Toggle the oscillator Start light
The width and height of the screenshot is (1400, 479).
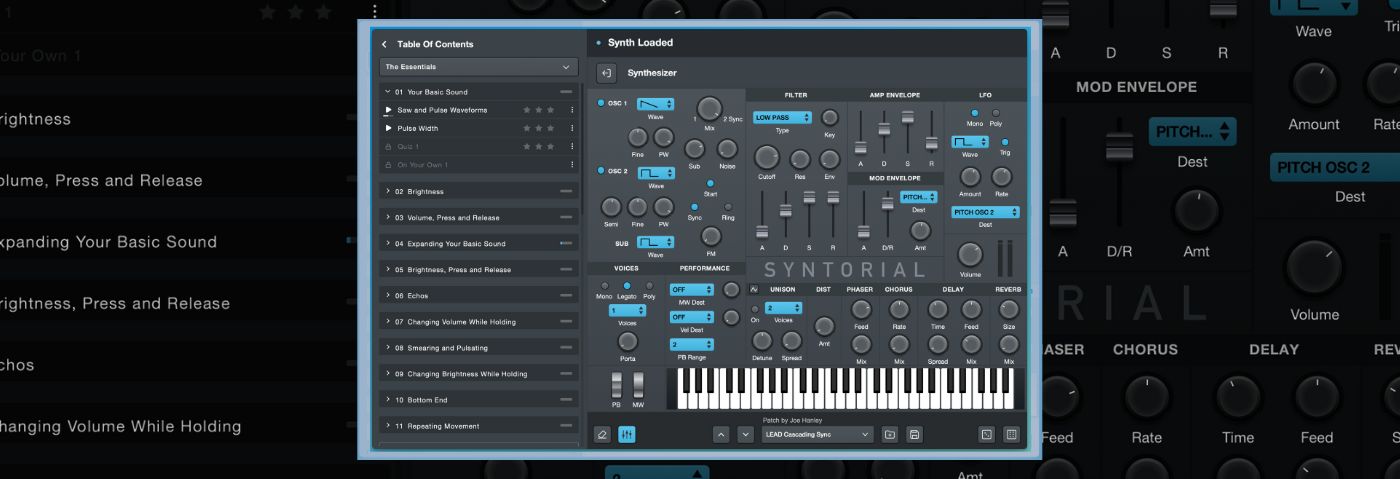point(711,184)
